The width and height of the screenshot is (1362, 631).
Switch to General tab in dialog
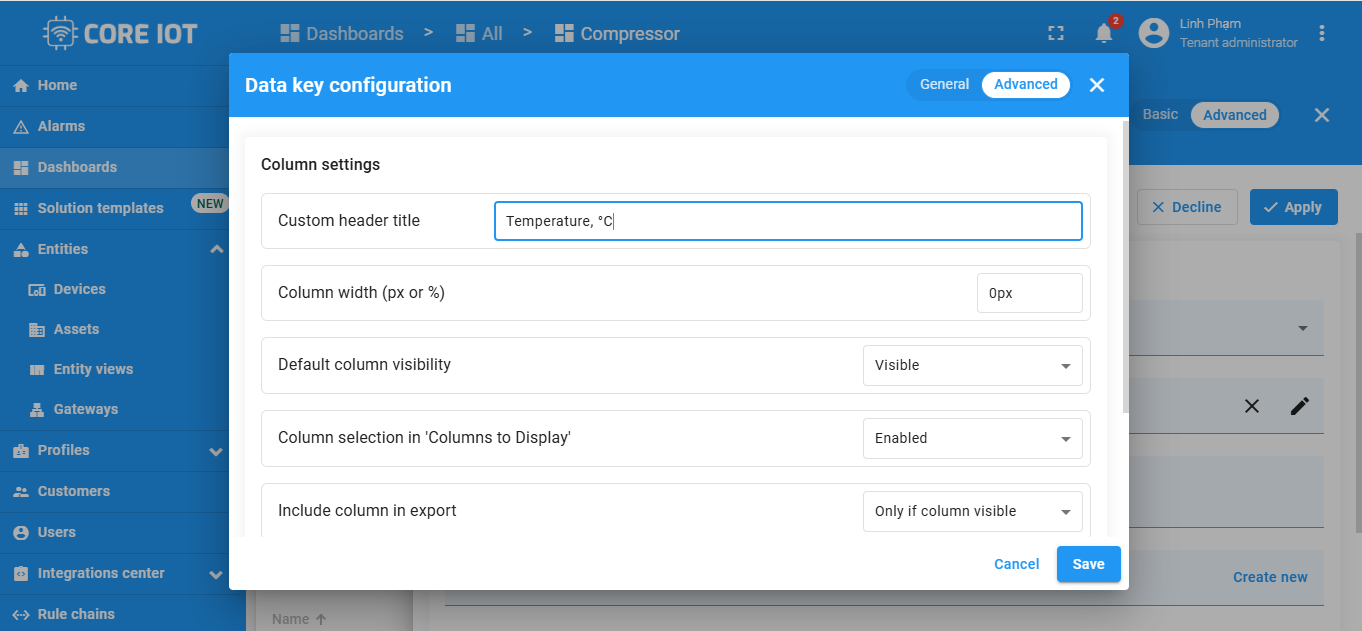pyautogui.click(x=944, y=85)
